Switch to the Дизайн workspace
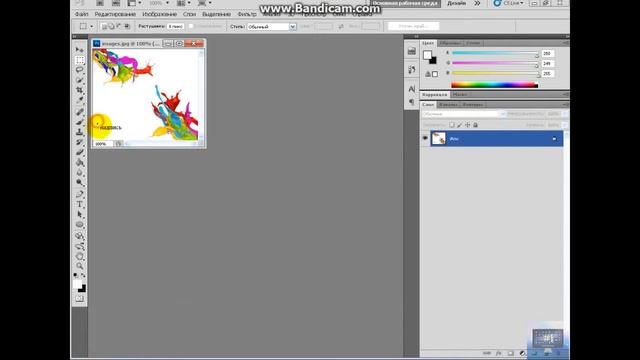The width and height of the screenshot is (640, 360). (456, 3)
